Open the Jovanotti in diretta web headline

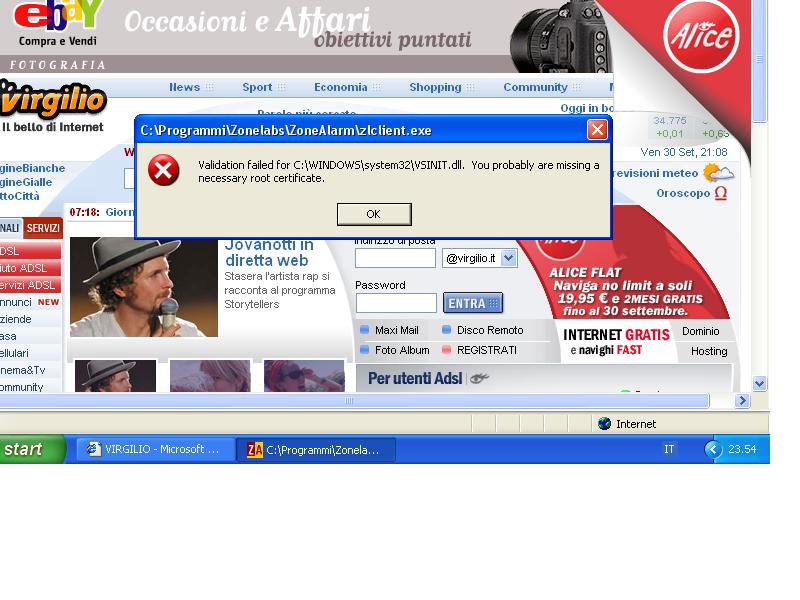tap(269, 252)
